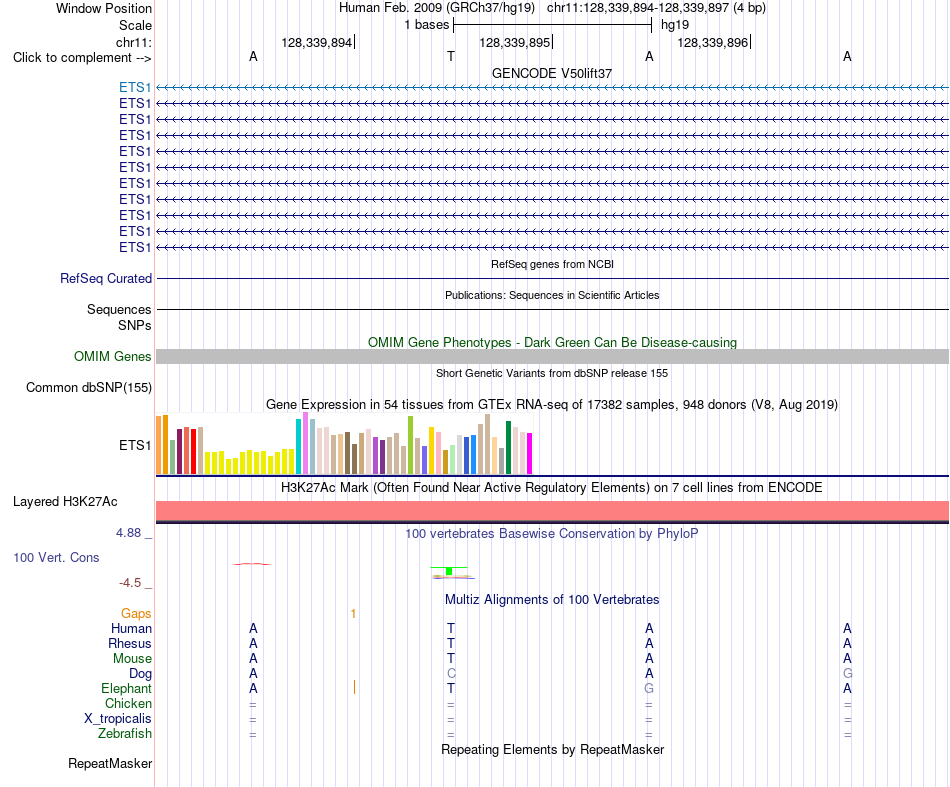Click the magenta bar in the GTEx chart
The width and height of the screenshot is (950, 787).
pyautogui.click(x=530, y=453)
